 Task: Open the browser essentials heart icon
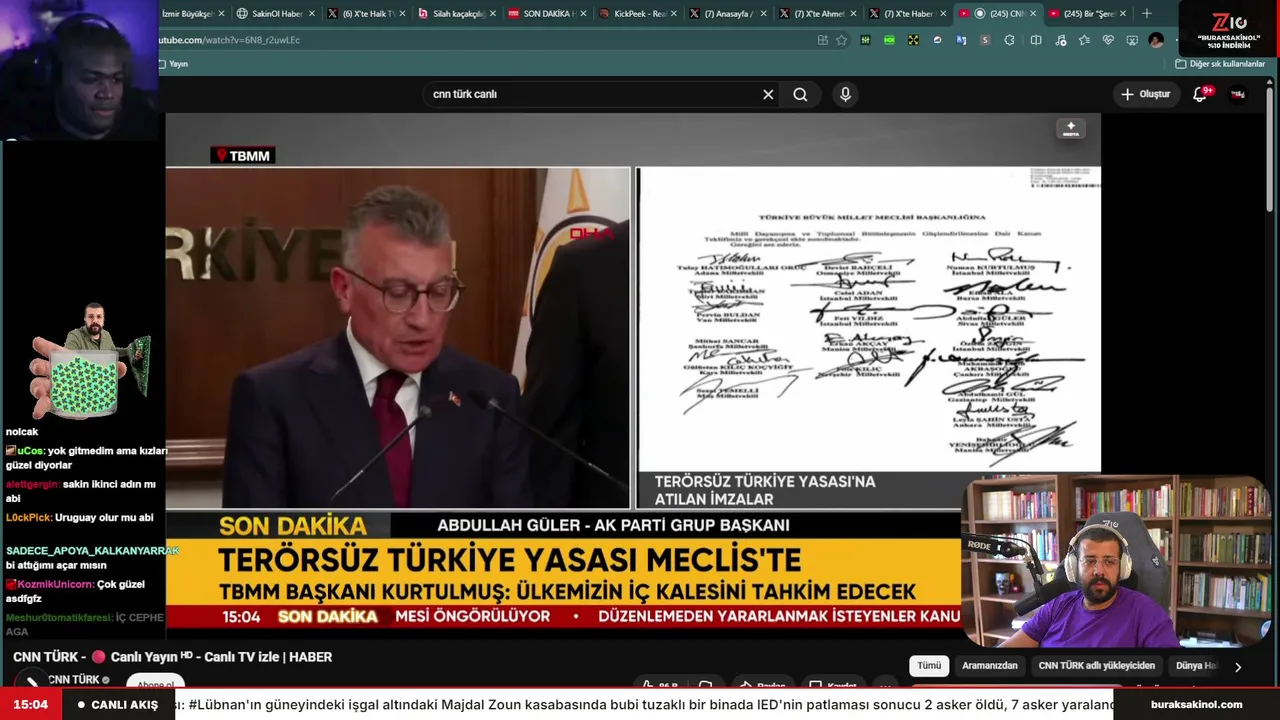pos(1108,40)
